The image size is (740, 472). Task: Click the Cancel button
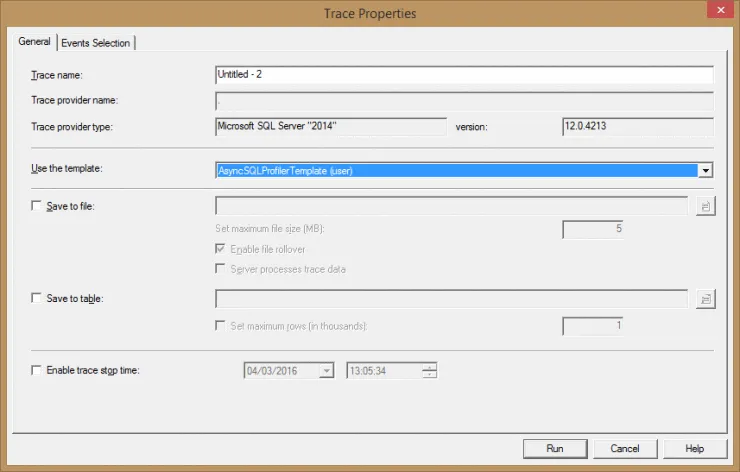coord(625,448)
